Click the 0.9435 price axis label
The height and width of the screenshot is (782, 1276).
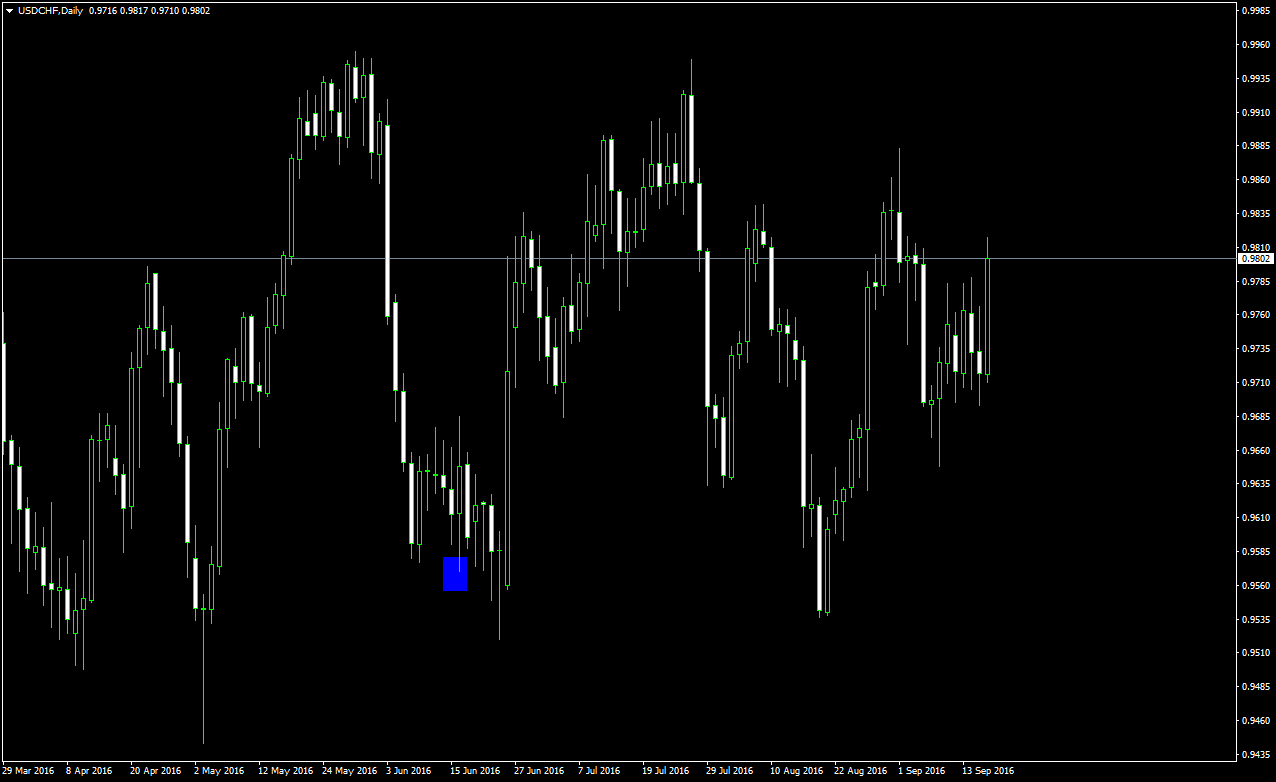pyautogui.click(x=1256, y=755)
